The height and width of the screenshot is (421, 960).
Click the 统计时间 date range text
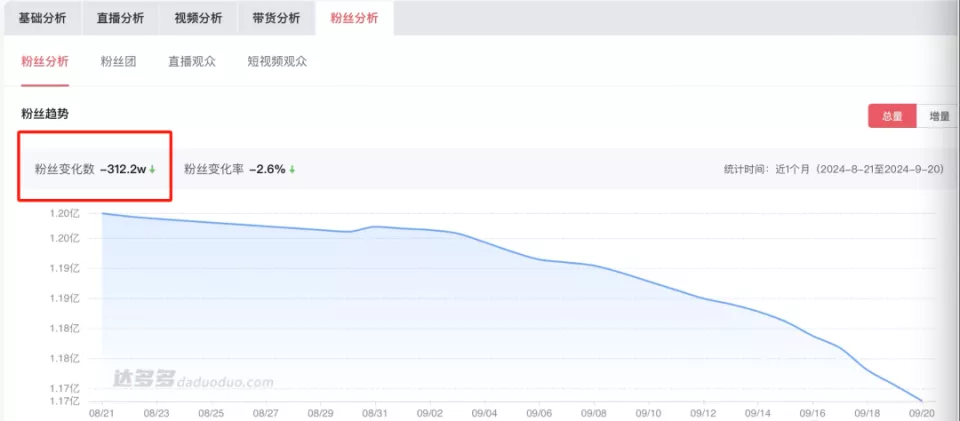833,170
